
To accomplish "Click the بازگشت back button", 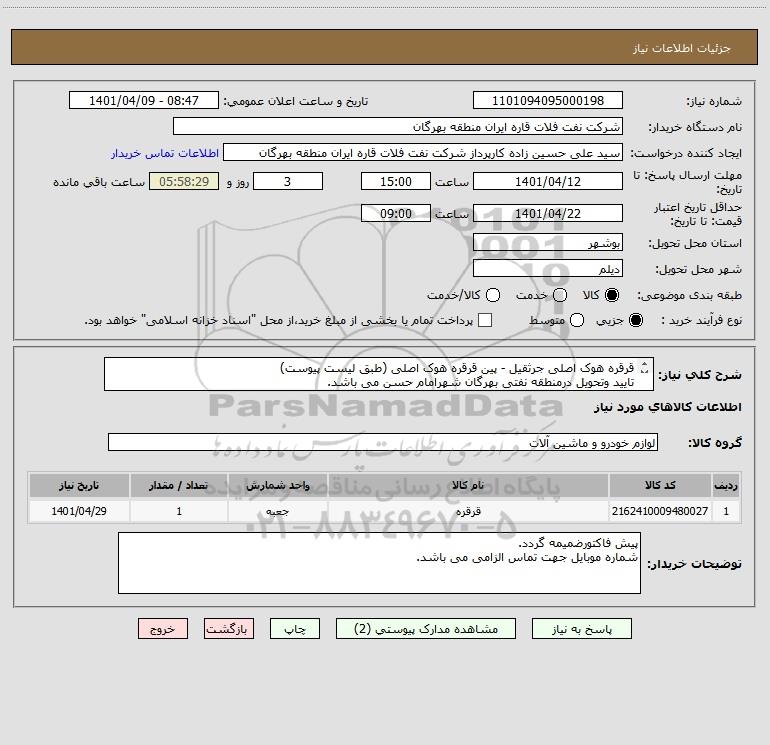I will [229, 629].
